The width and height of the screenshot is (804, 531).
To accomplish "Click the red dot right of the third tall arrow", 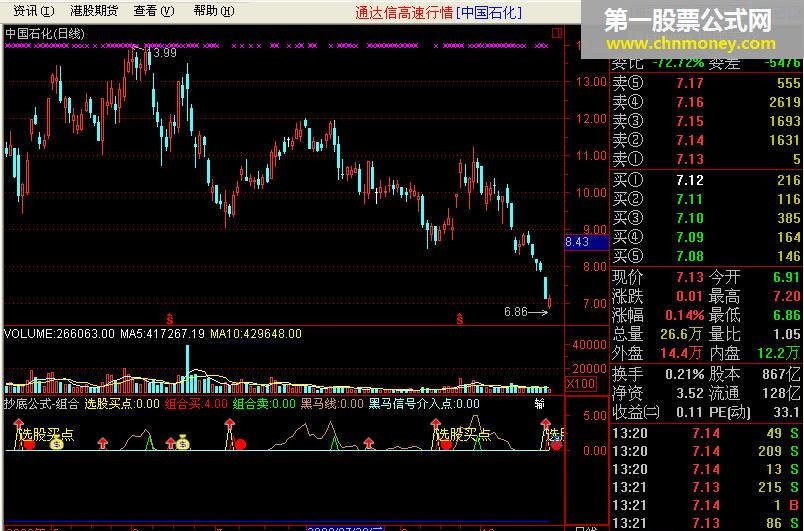I will point(240,444).
